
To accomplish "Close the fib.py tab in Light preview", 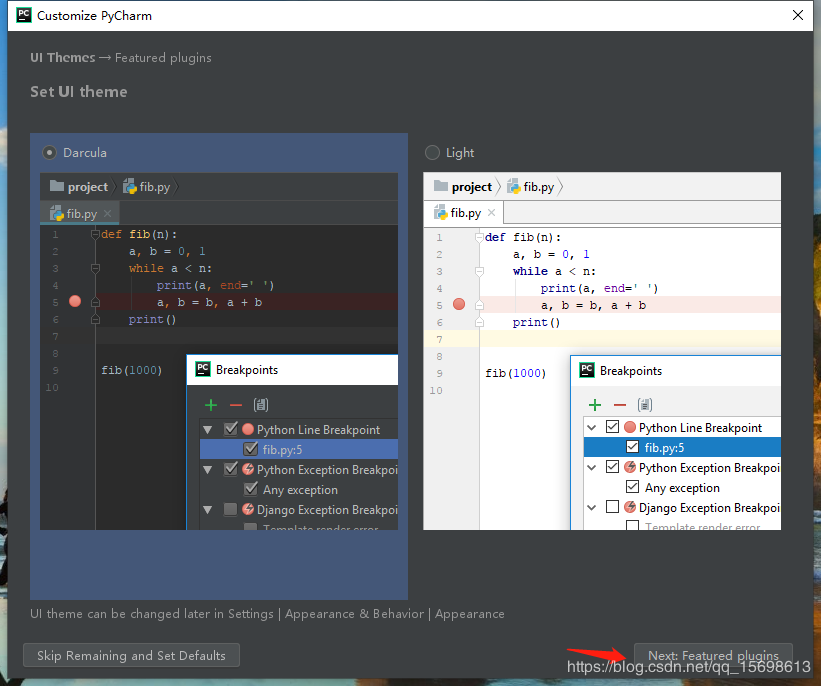I will pyautogui.click(x=491, y=213).
